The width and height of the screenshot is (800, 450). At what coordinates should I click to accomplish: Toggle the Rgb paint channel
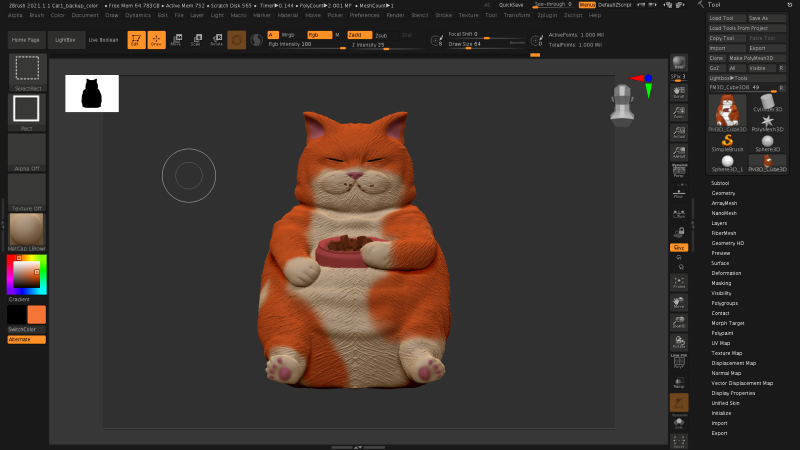[317, 34]
